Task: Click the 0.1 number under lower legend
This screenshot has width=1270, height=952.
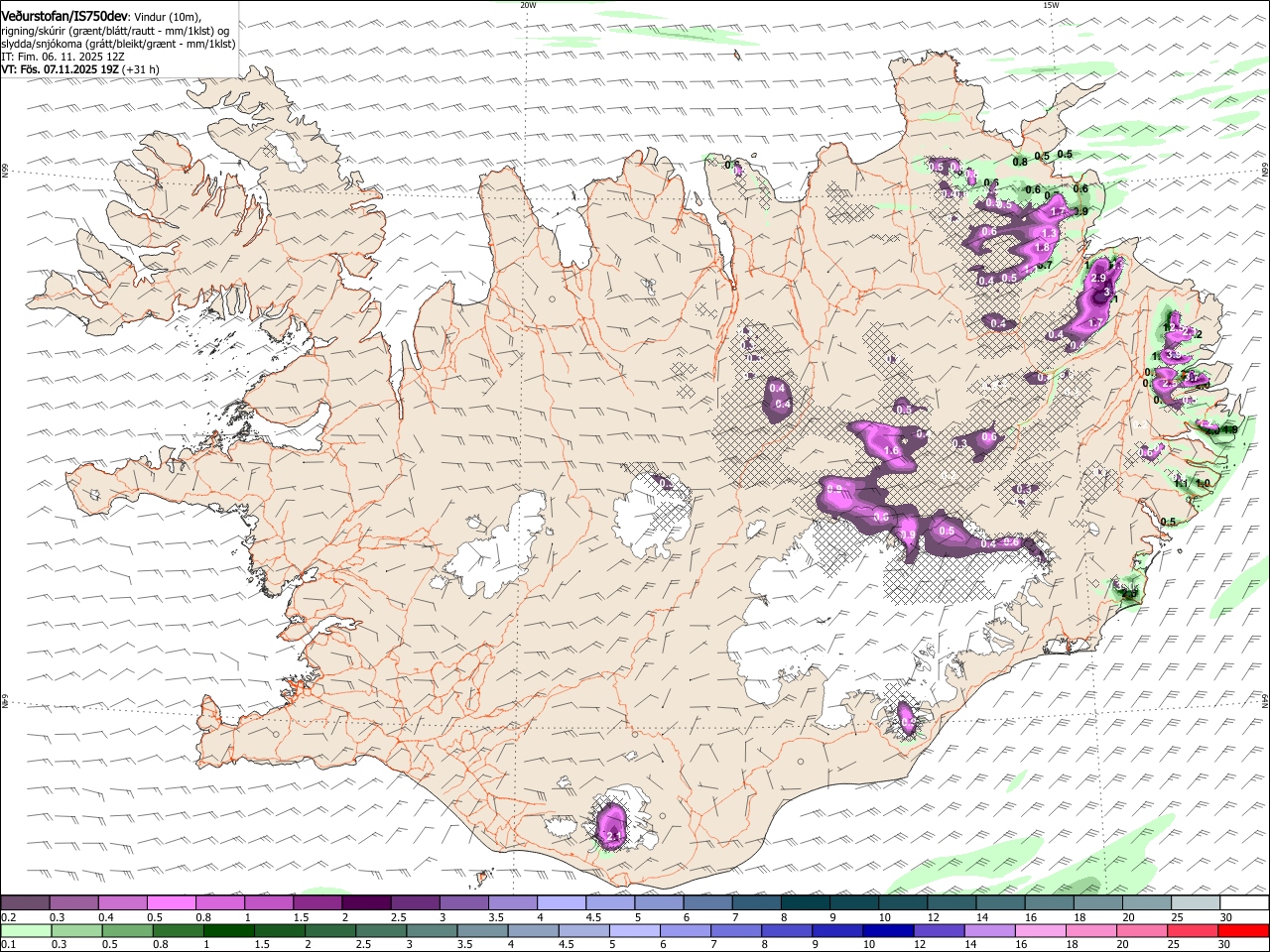Action: click(8, 944)
